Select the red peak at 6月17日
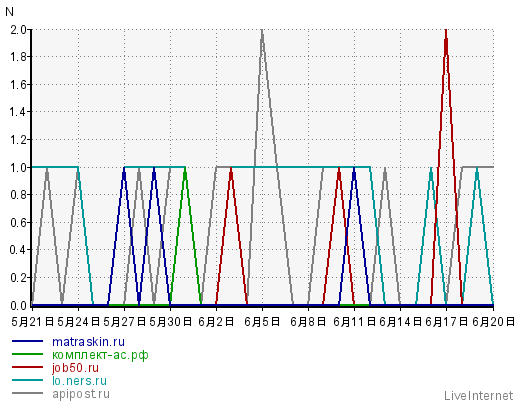The height and width of the screenshot is (405, 520). click(446, 31)
